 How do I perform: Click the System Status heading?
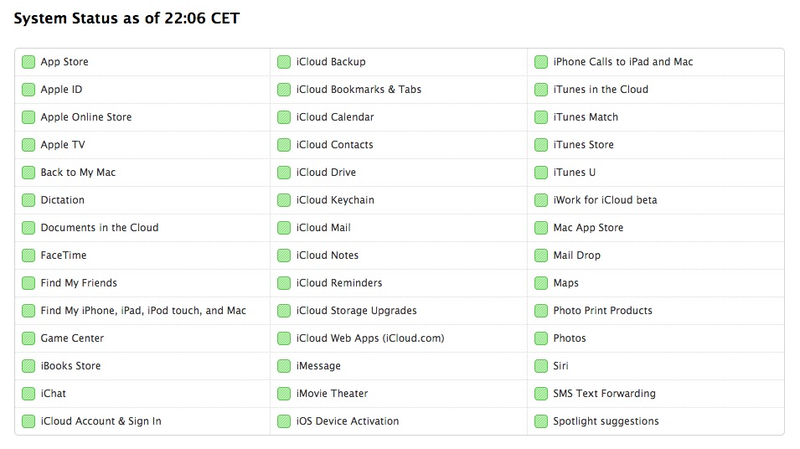click(127, 18)
